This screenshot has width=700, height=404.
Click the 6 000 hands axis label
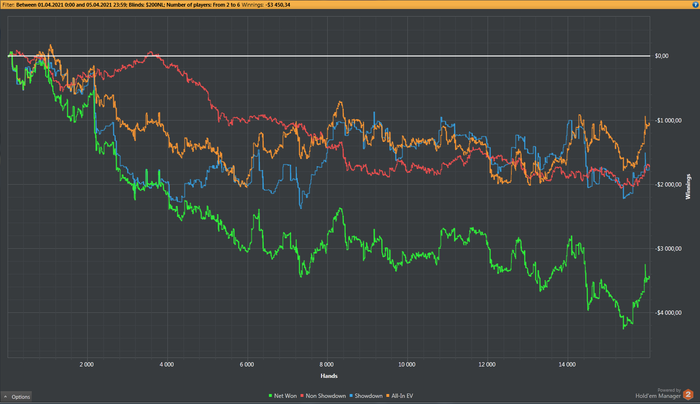pyautogui.click(x=247, y=365)
